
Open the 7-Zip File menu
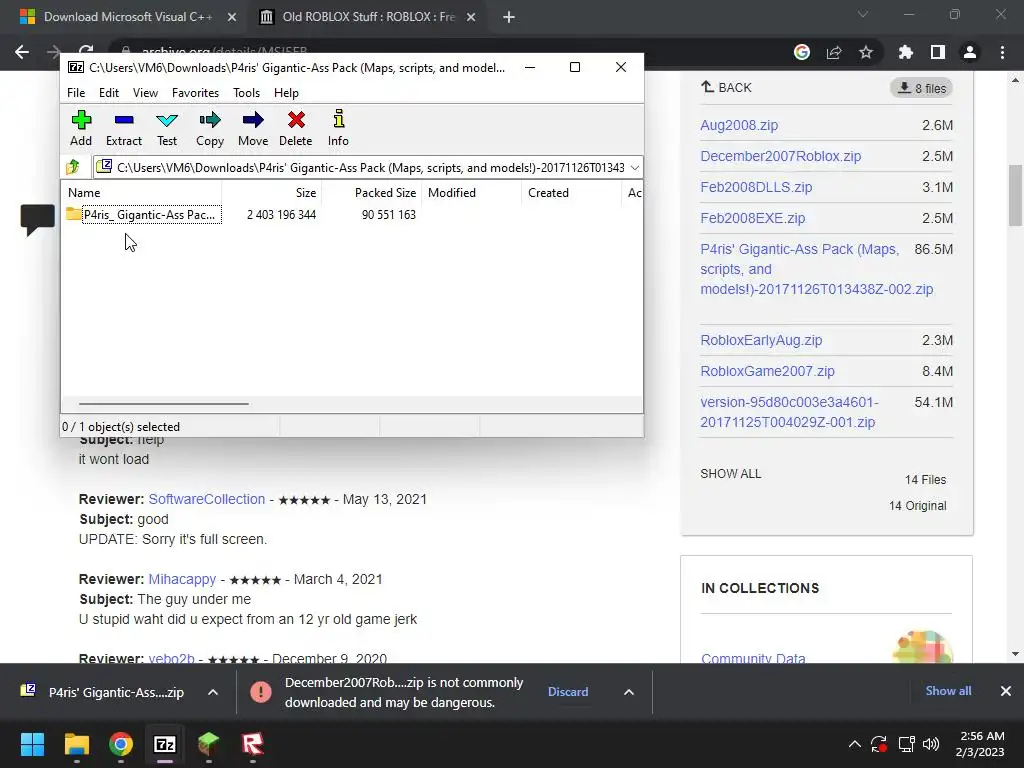[x=76, y=93]
